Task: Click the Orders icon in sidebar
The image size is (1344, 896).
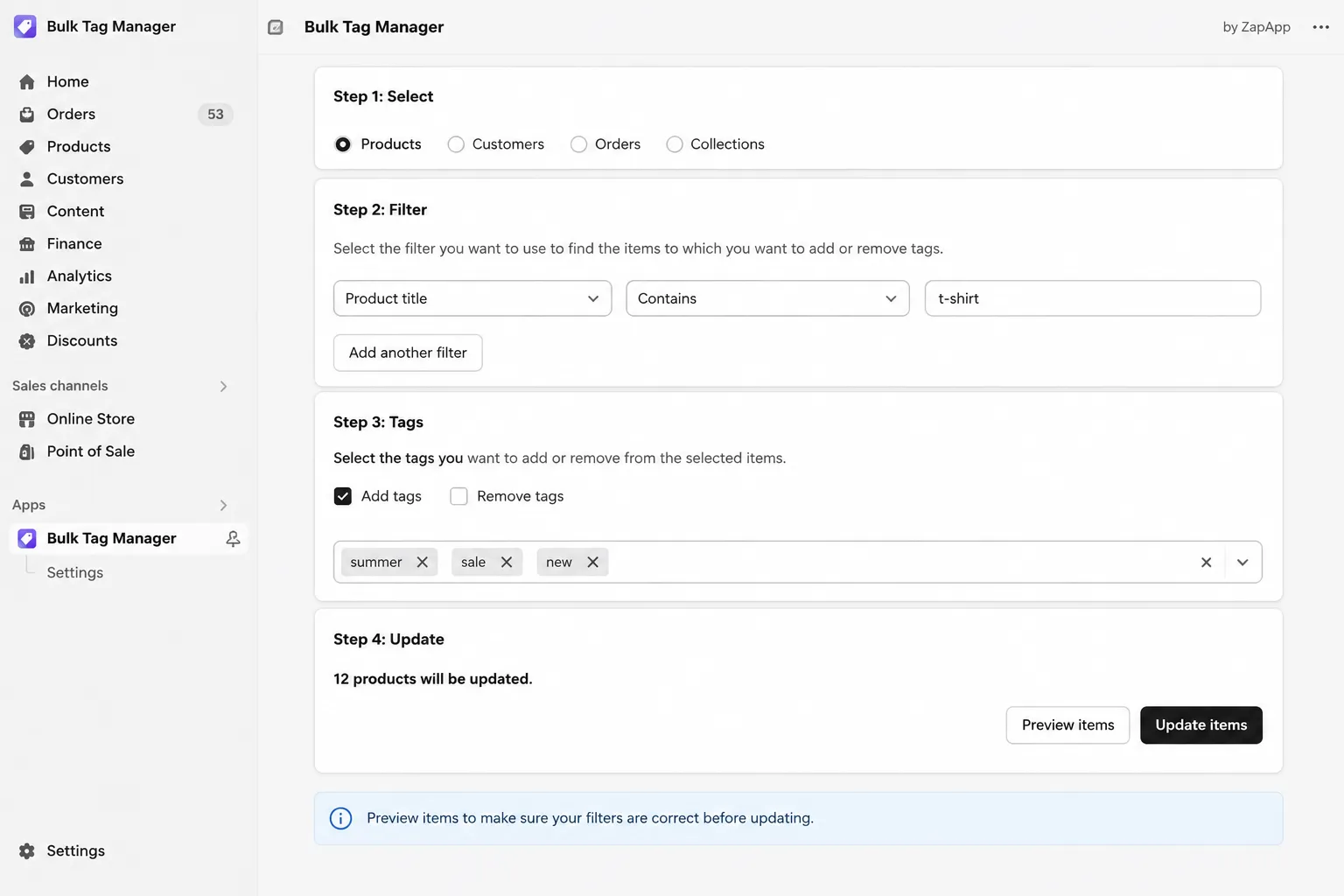Action: point(27,115)
